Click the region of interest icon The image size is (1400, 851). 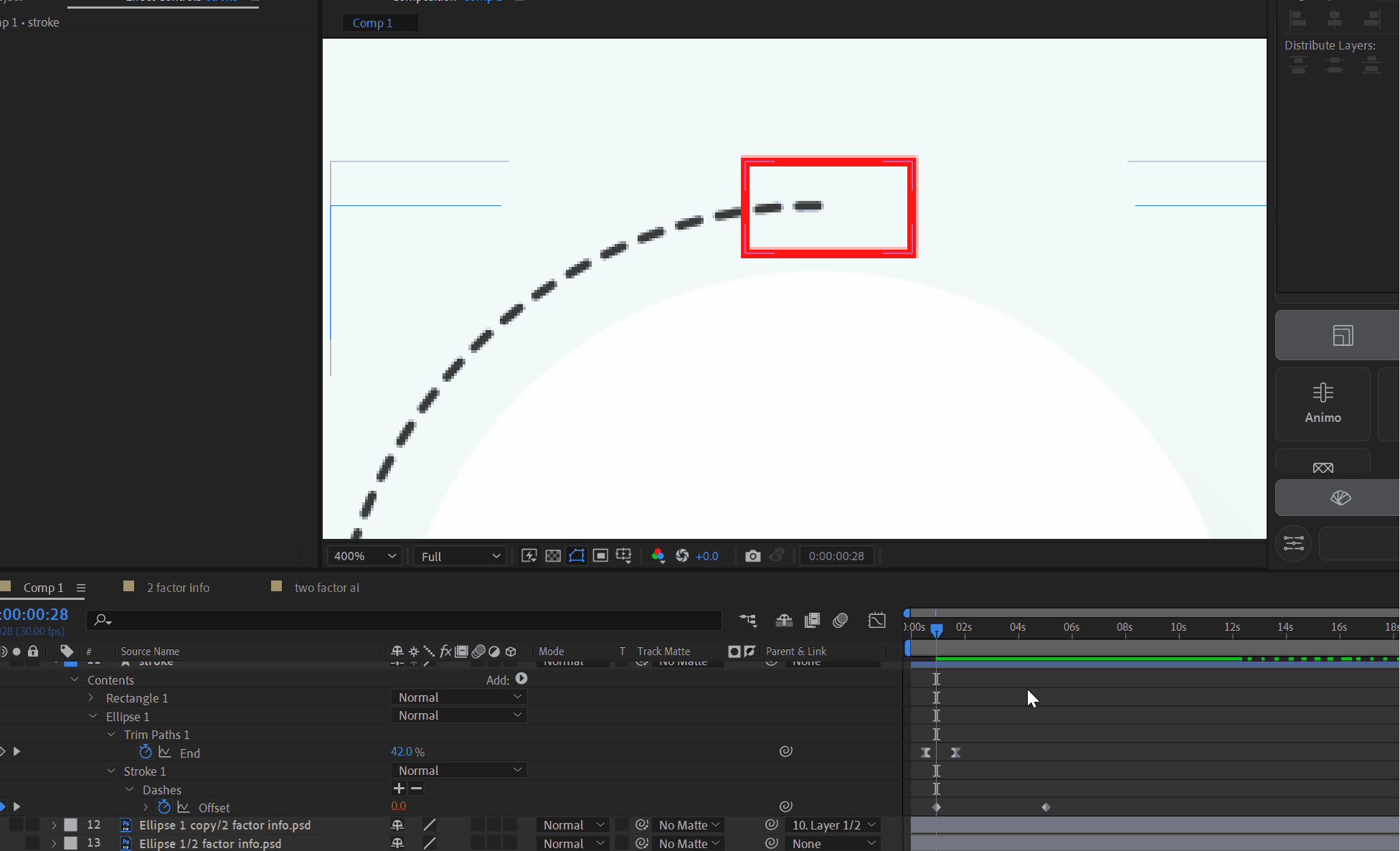(600, 556)
